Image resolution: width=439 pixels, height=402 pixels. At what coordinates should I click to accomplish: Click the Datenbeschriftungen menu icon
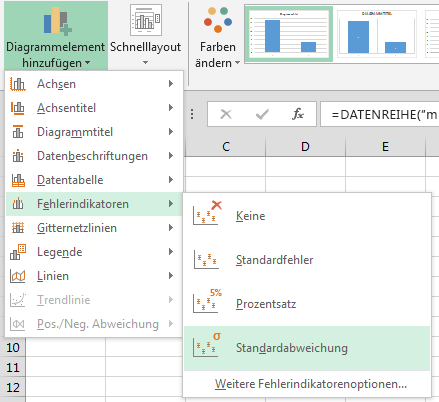click(18, 156)
